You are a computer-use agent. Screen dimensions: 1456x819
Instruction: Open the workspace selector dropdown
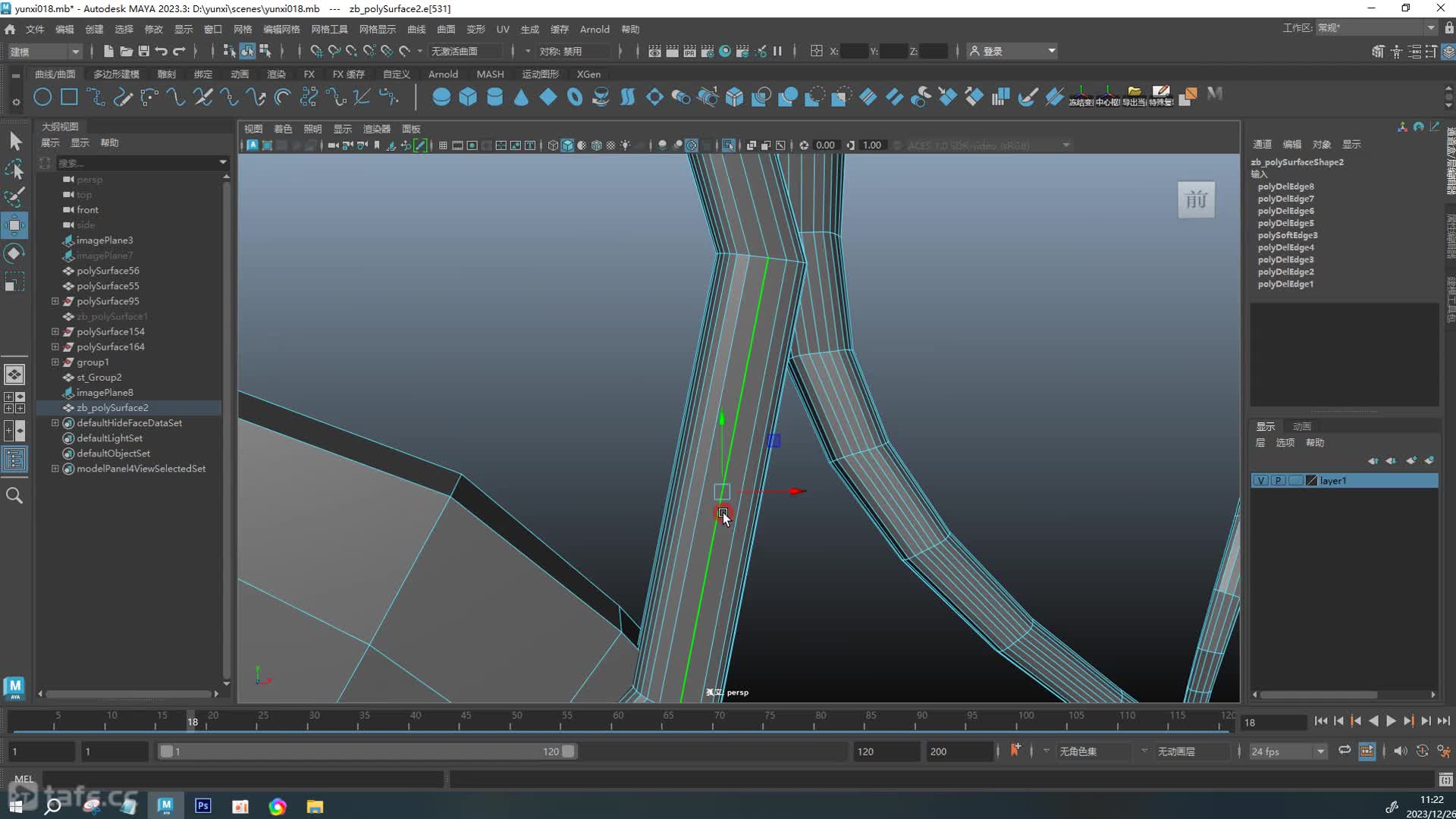tap(1376, 28)
